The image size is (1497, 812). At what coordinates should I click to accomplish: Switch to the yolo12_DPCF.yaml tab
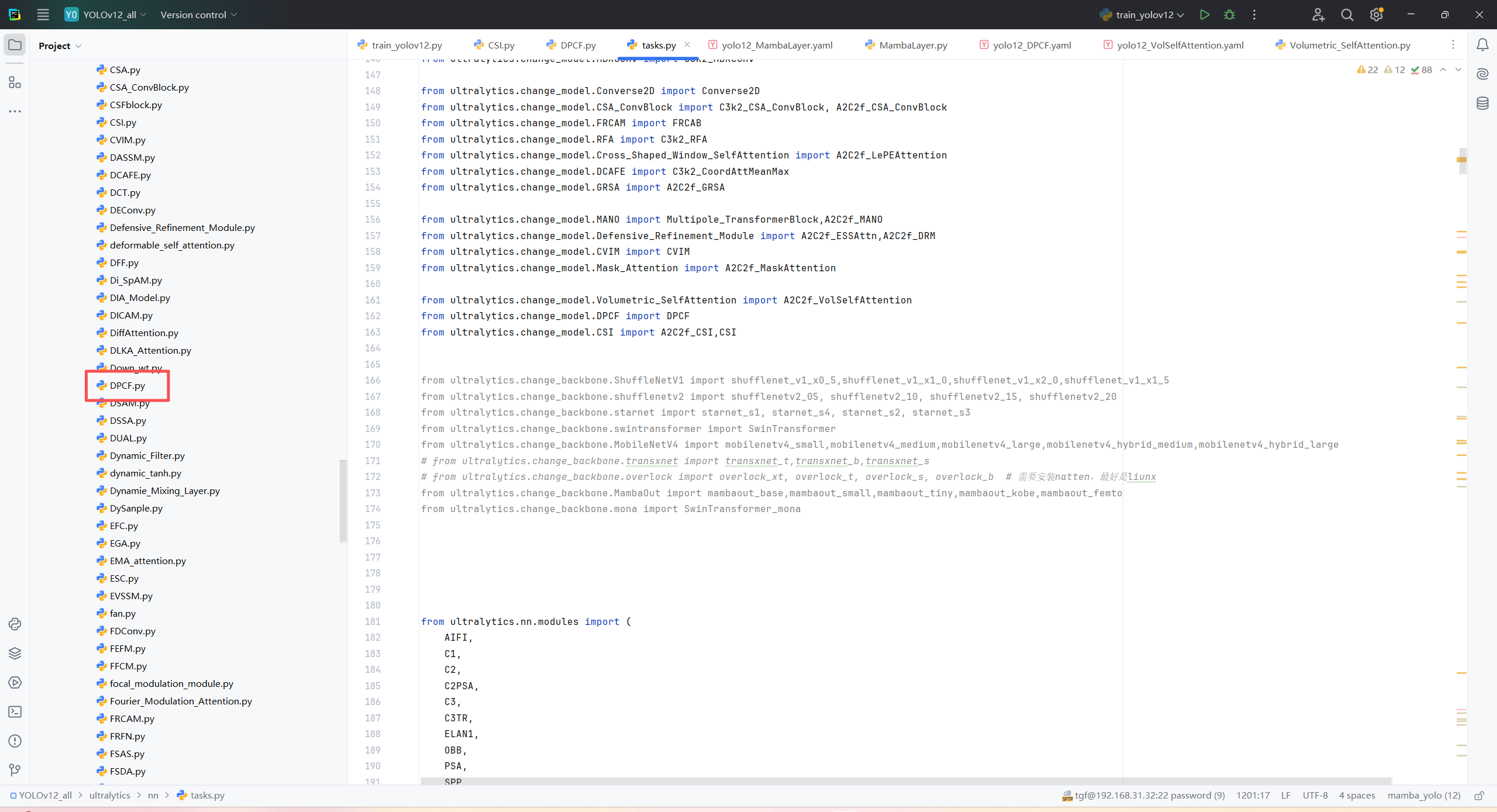pos(1032,45)
